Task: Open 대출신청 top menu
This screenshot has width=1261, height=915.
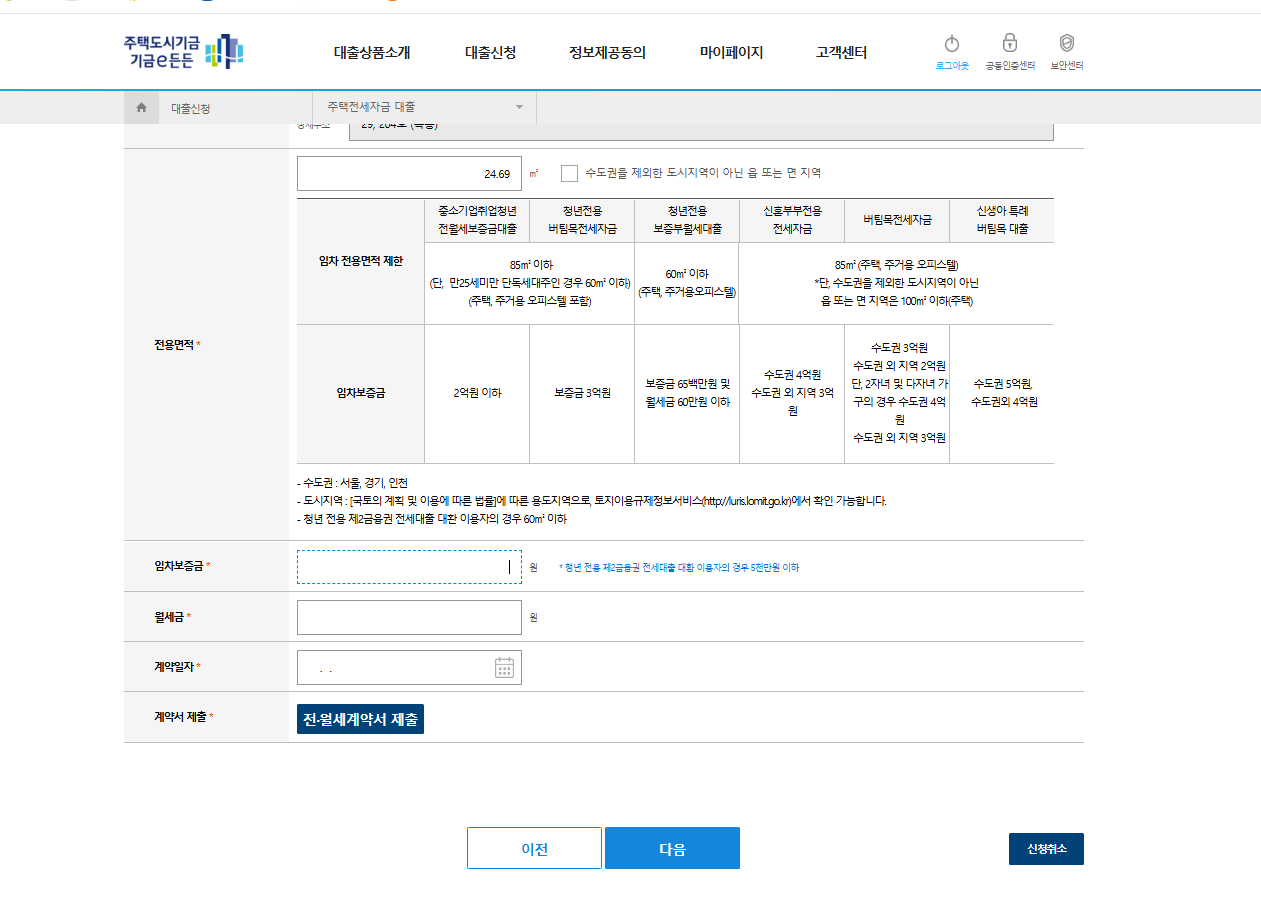Action: coord(490,53)
